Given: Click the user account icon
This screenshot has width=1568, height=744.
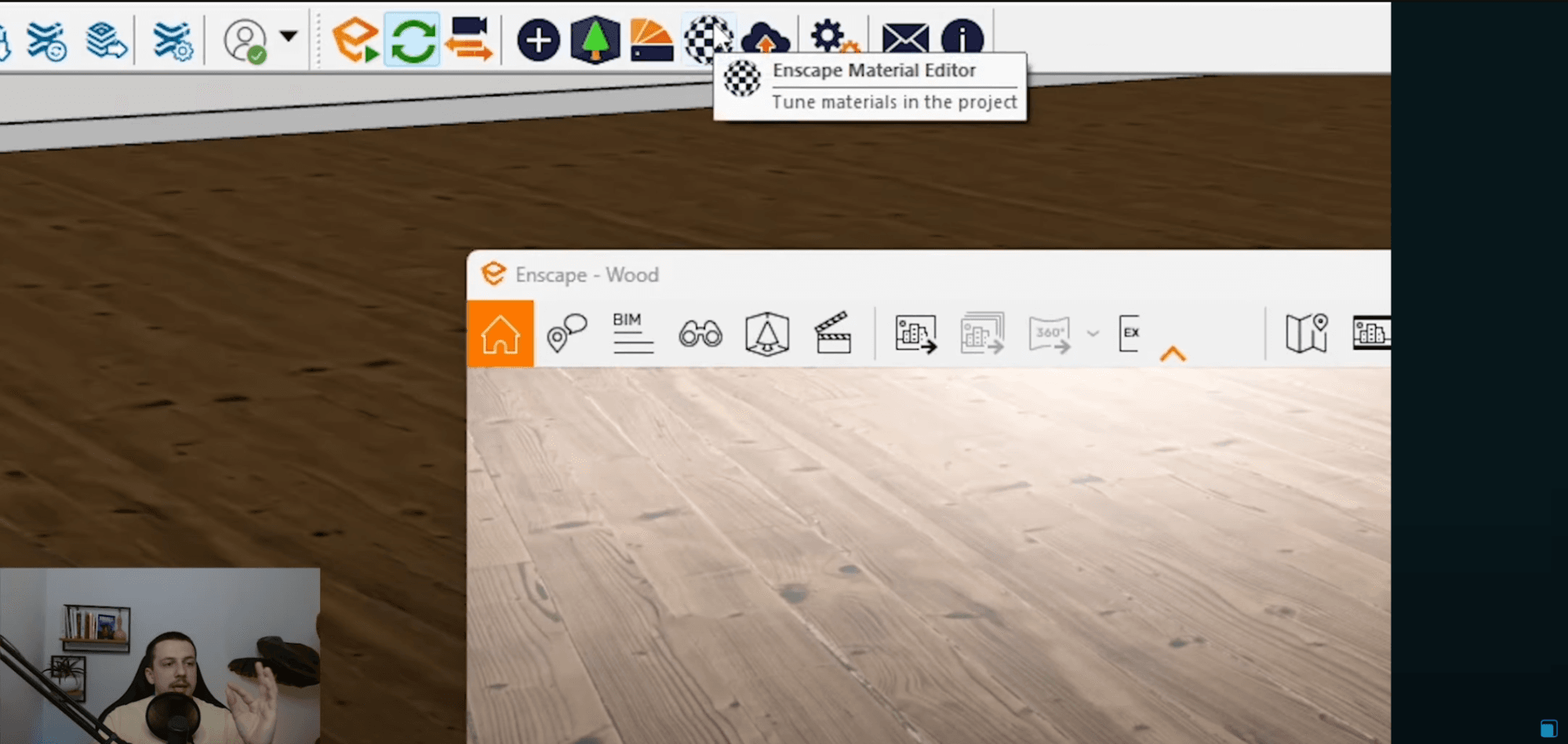Looking at the screenshot, I should point(245,41).
